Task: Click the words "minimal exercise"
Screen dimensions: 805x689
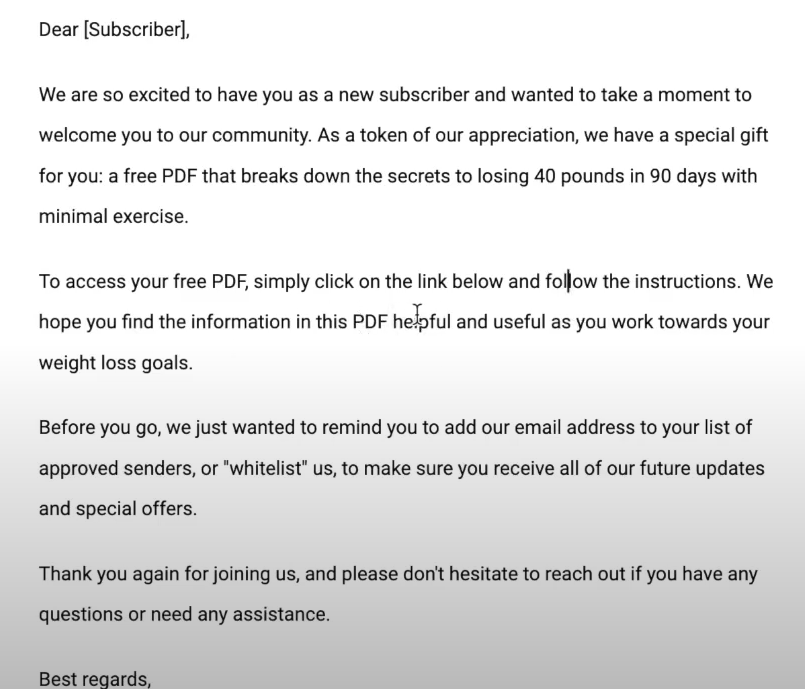Action: 113,217
